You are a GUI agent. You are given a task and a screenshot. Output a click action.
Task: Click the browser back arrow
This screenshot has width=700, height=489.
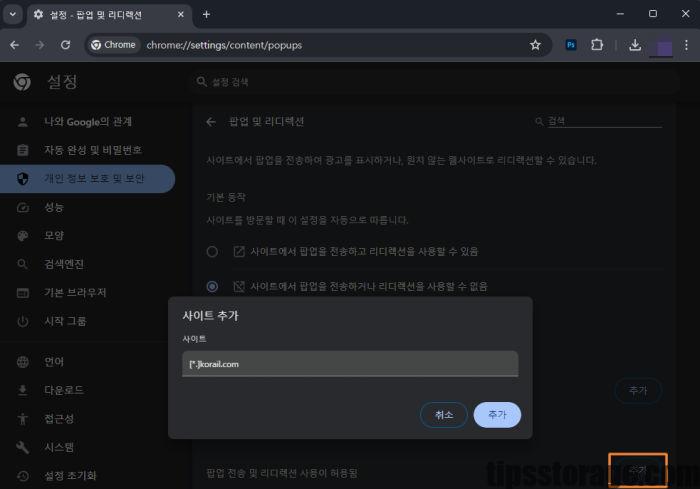point(14,45)
